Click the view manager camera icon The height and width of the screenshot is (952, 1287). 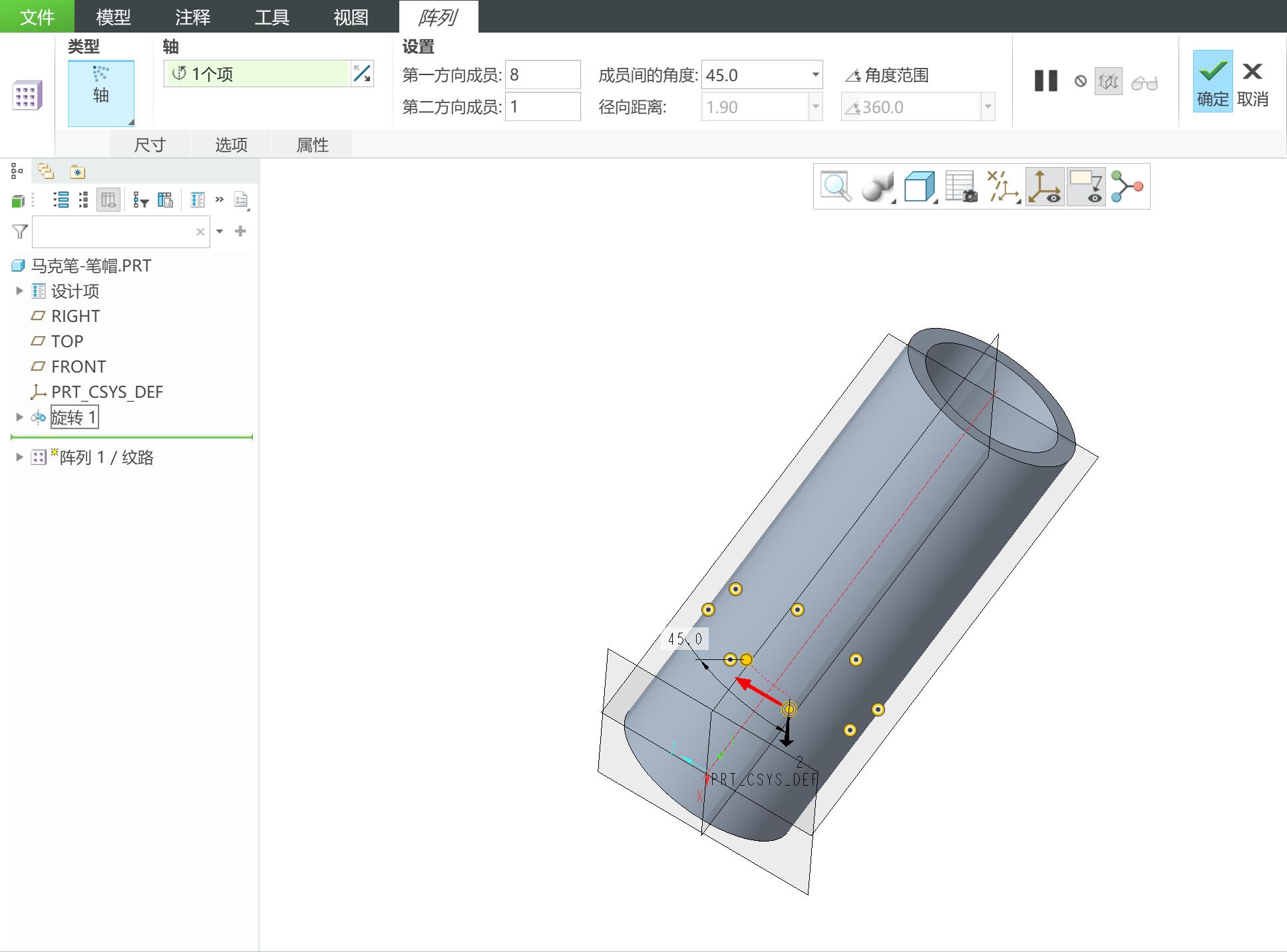click(961, 186)
